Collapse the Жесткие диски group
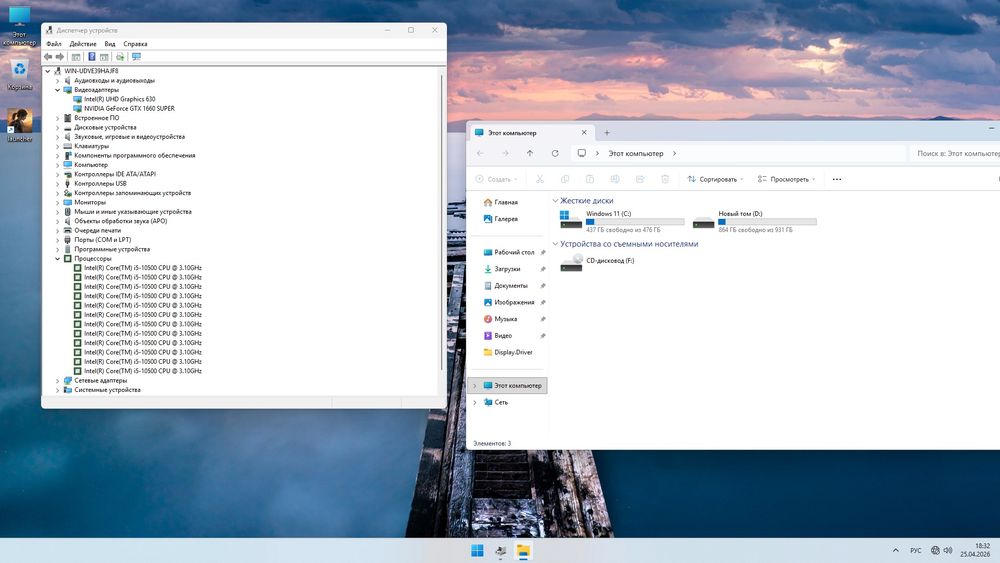Viewport: 1000px width, 563px height. pos(555,201)
